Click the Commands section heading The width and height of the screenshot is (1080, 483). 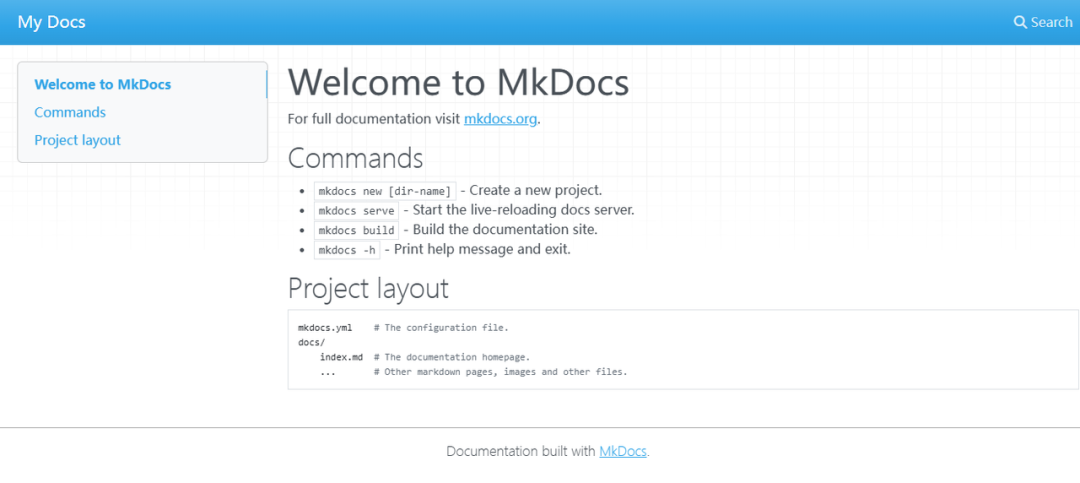tap(355, 158)
